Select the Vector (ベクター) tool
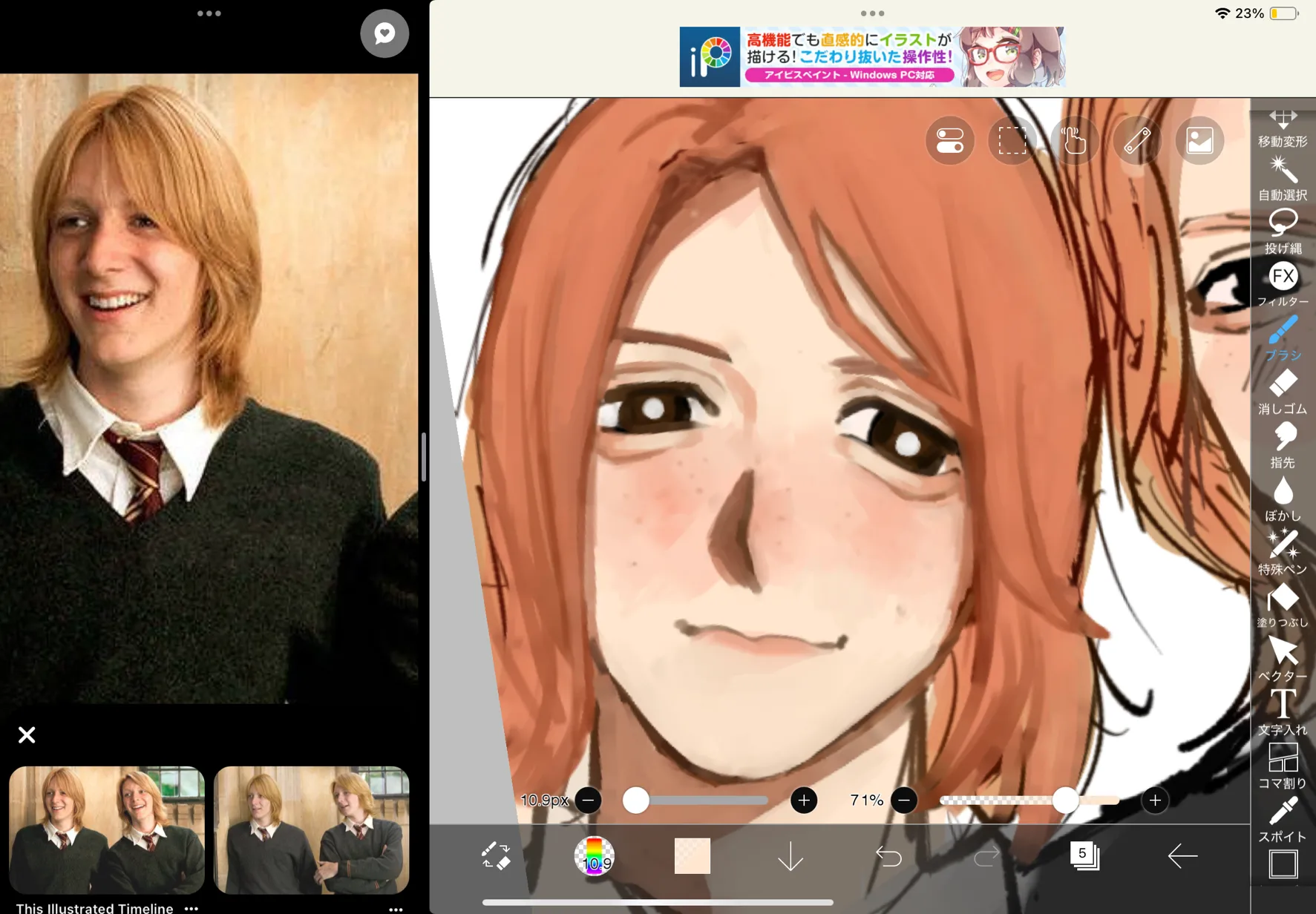 1283,659
